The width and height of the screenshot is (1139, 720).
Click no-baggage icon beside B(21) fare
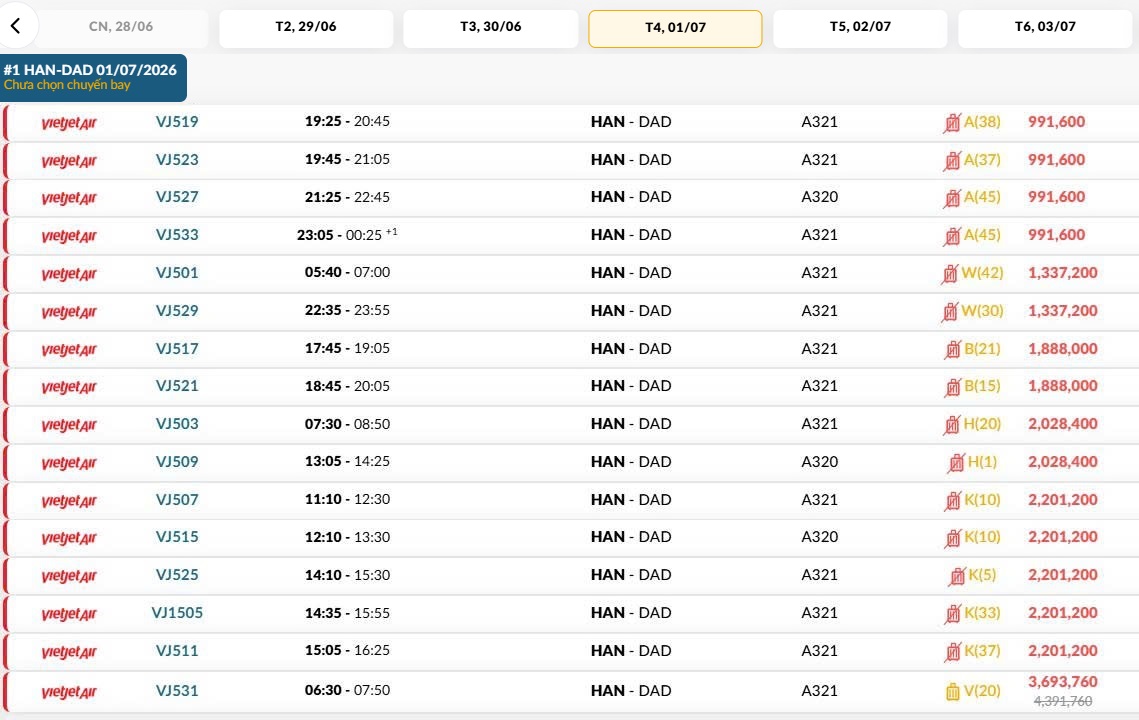[x=952, y=349]
